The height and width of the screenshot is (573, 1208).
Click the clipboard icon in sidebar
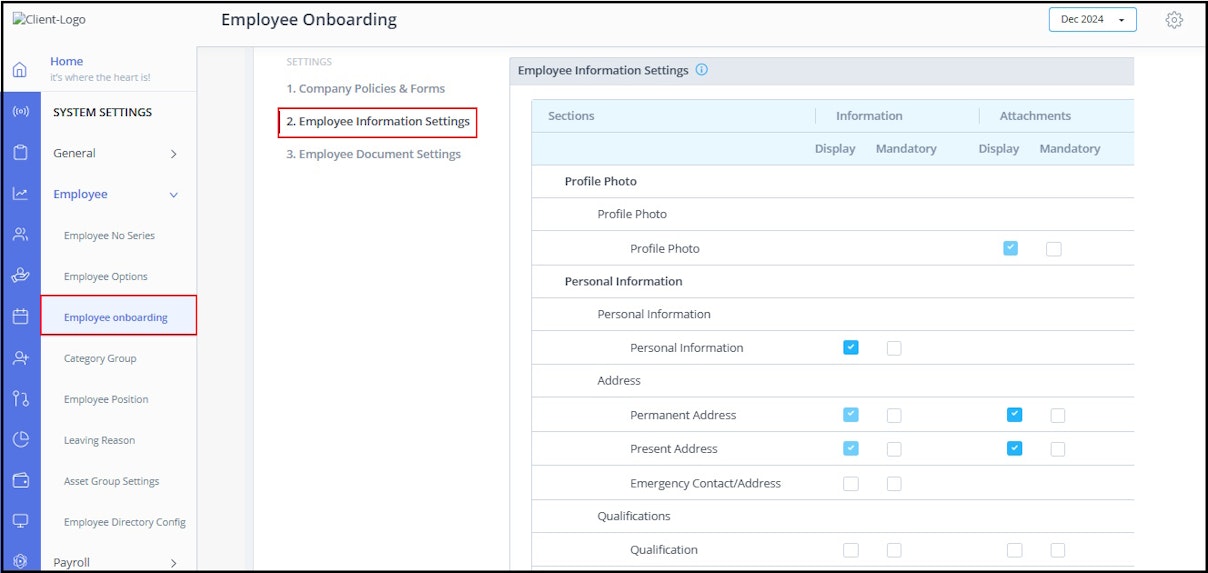[19, 153]
